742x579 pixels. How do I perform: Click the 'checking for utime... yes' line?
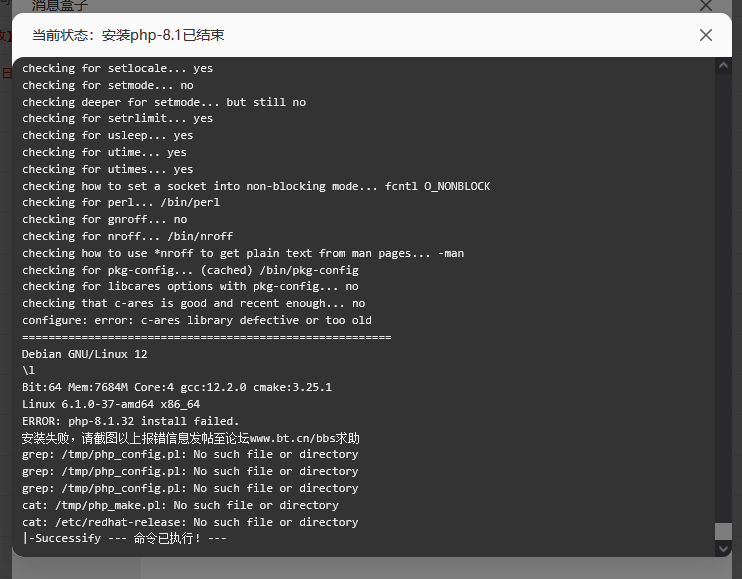pos(105,152)
